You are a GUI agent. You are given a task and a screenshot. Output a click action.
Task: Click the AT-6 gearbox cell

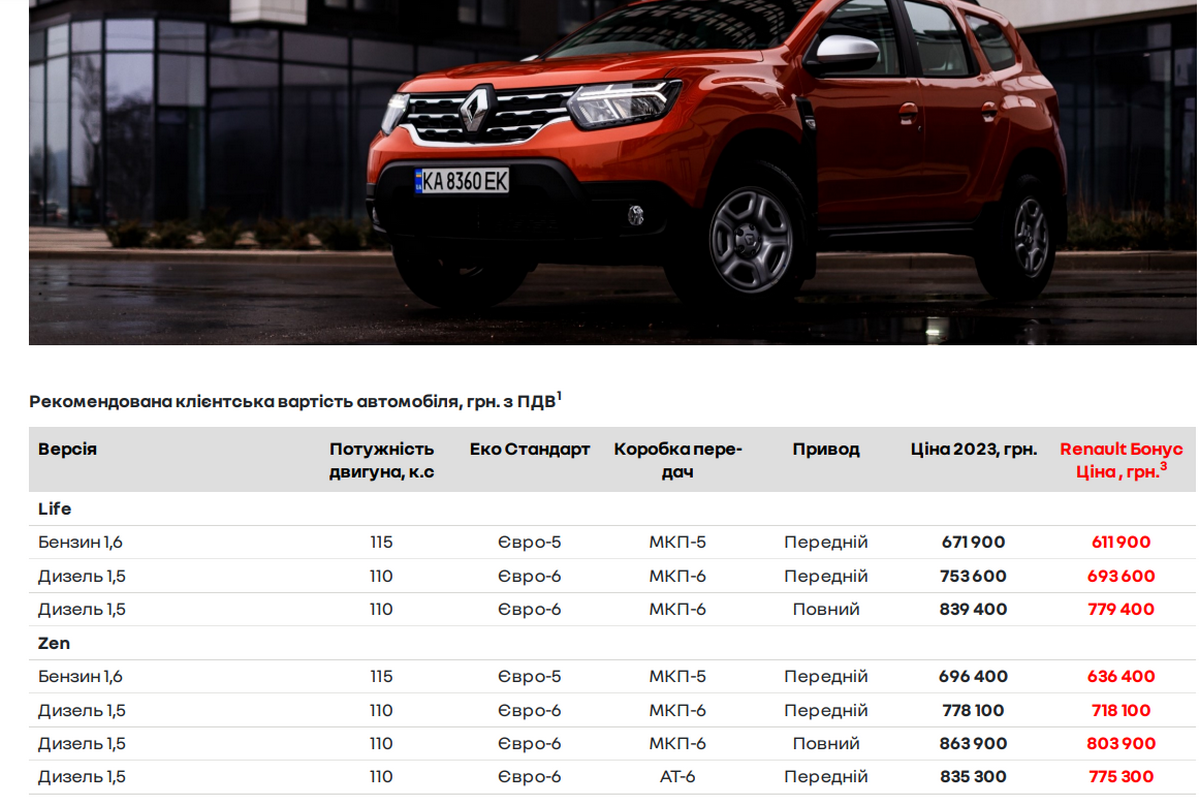tap(677, 777)
